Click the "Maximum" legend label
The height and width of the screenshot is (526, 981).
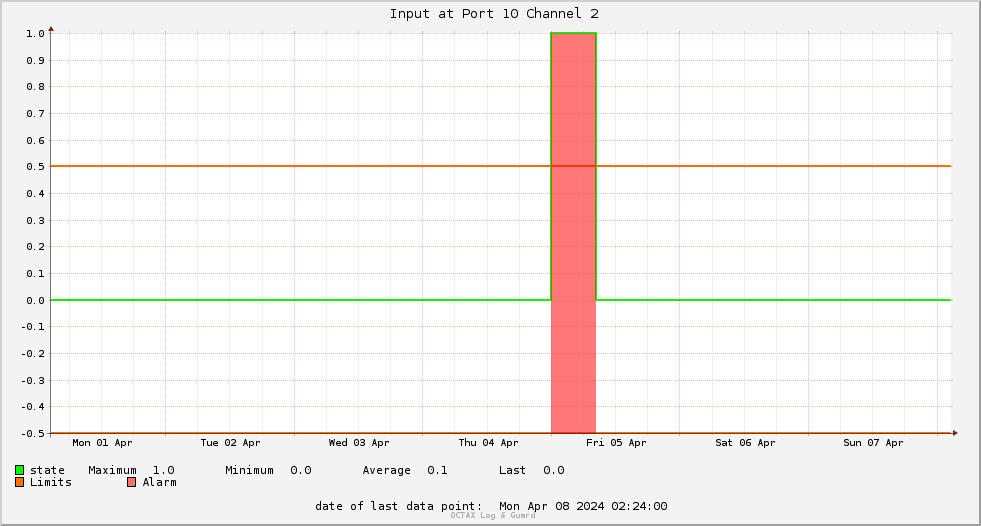coord(113,470)
